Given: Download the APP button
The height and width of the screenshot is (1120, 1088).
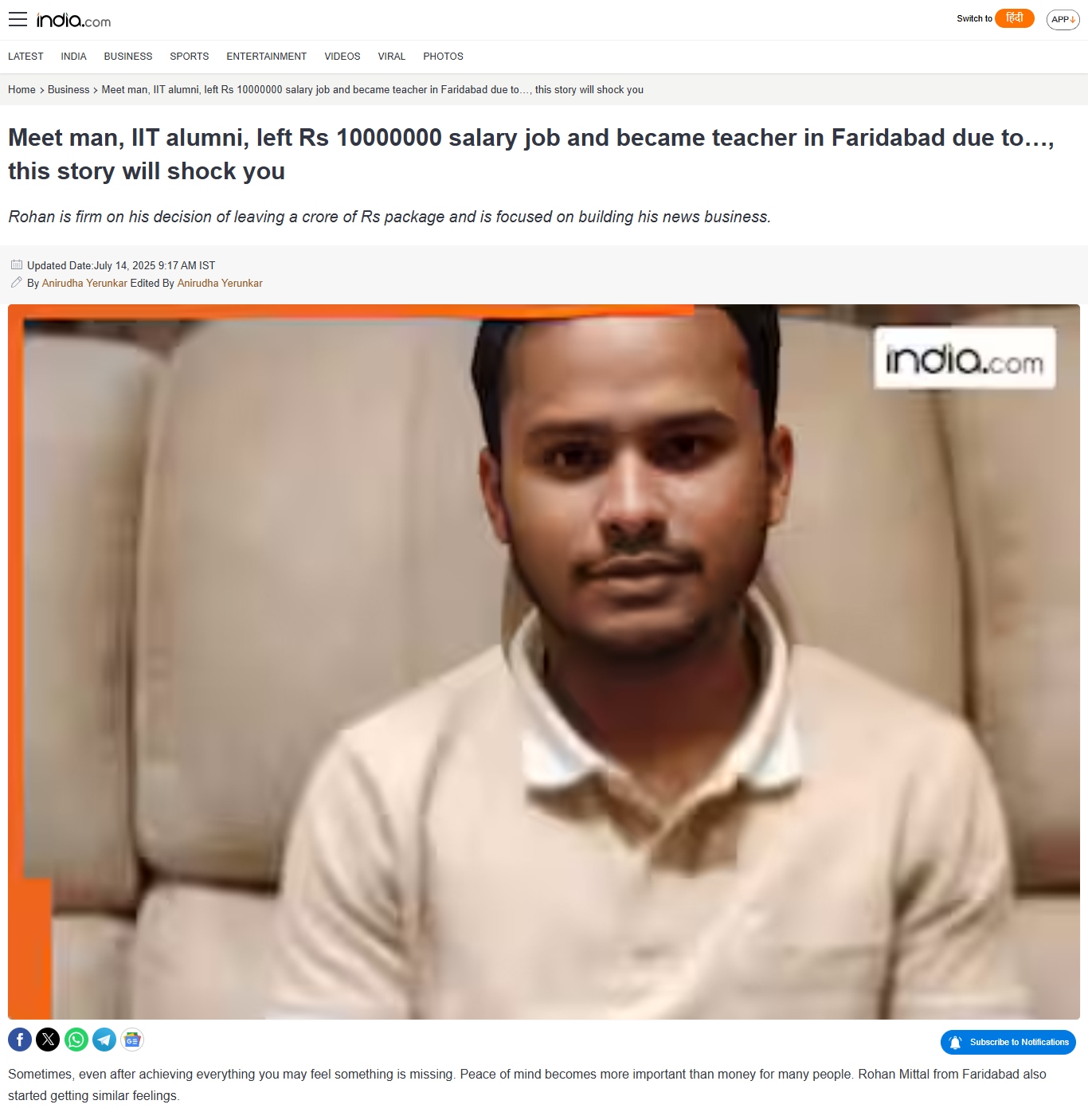Looking at the screenshot, I should coord(1063,19).
